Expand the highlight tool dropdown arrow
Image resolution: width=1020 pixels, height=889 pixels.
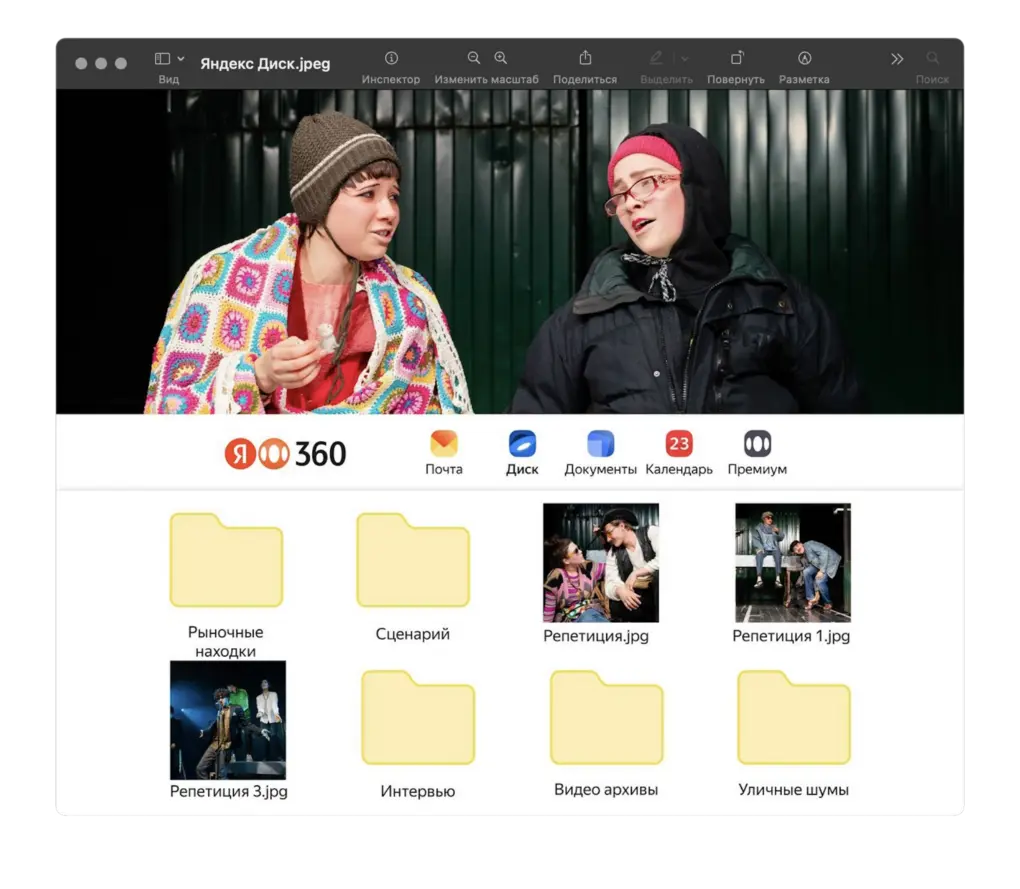pyautogui.click(x=684, y=59)
